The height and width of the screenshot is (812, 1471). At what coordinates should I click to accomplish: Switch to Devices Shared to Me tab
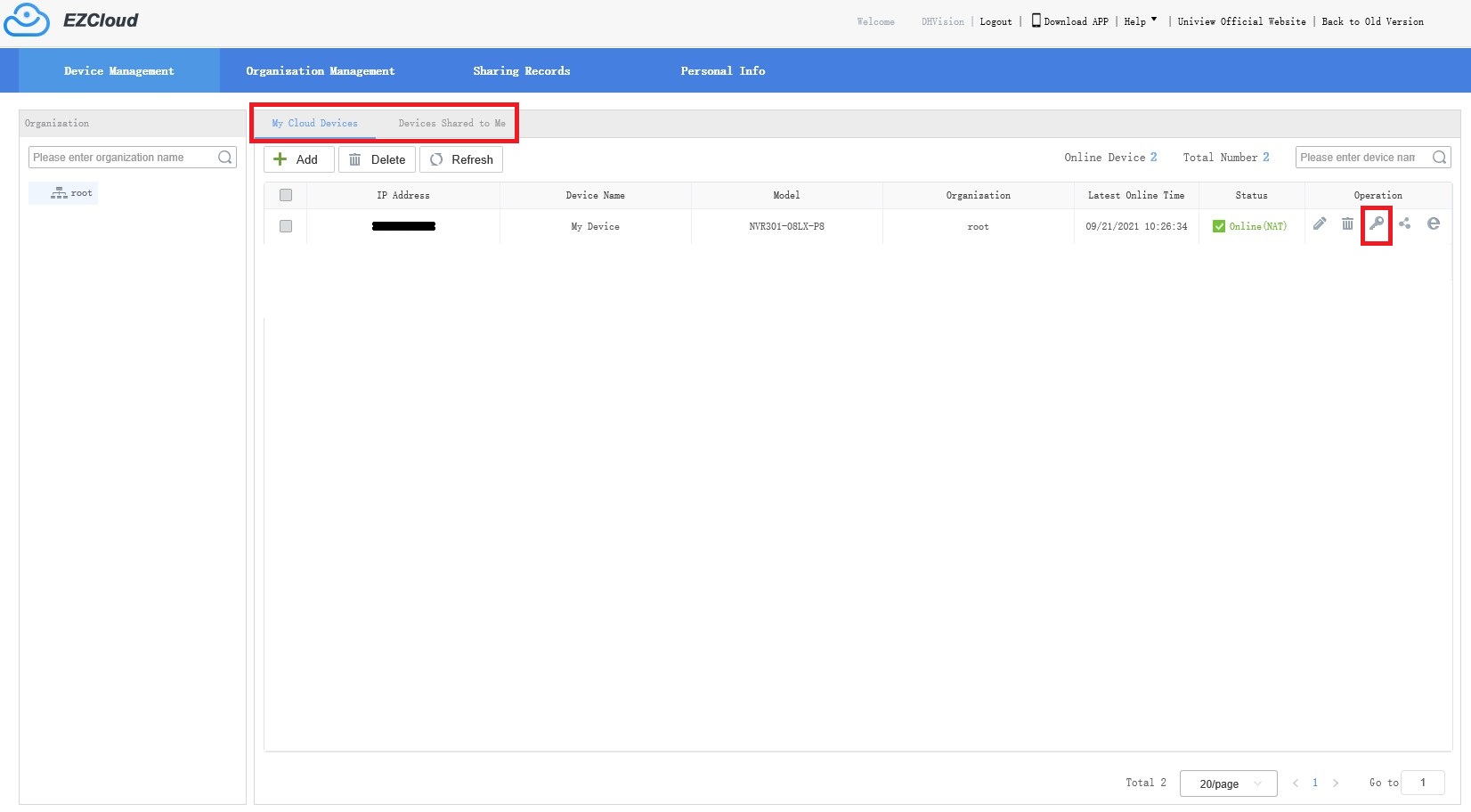[451, 123]
